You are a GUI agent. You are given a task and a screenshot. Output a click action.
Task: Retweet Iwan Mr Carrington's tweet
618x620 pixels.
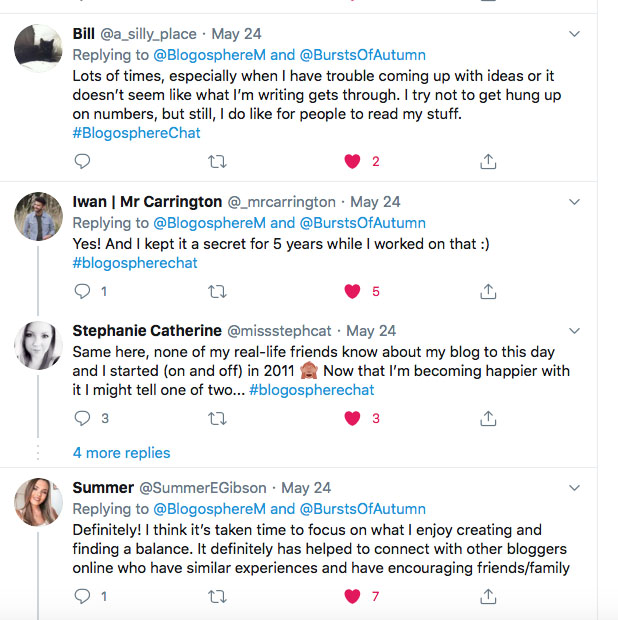pos(216,291)
